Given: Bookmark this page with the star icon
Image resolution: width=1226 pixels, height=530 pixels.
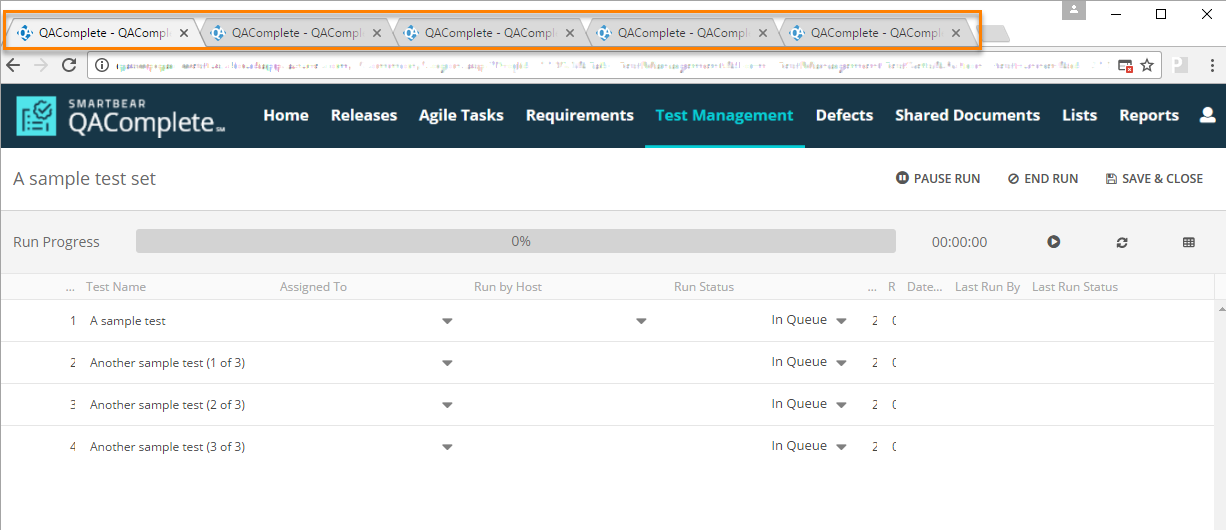Looking at the screenshot, I should coord(1147,65).
